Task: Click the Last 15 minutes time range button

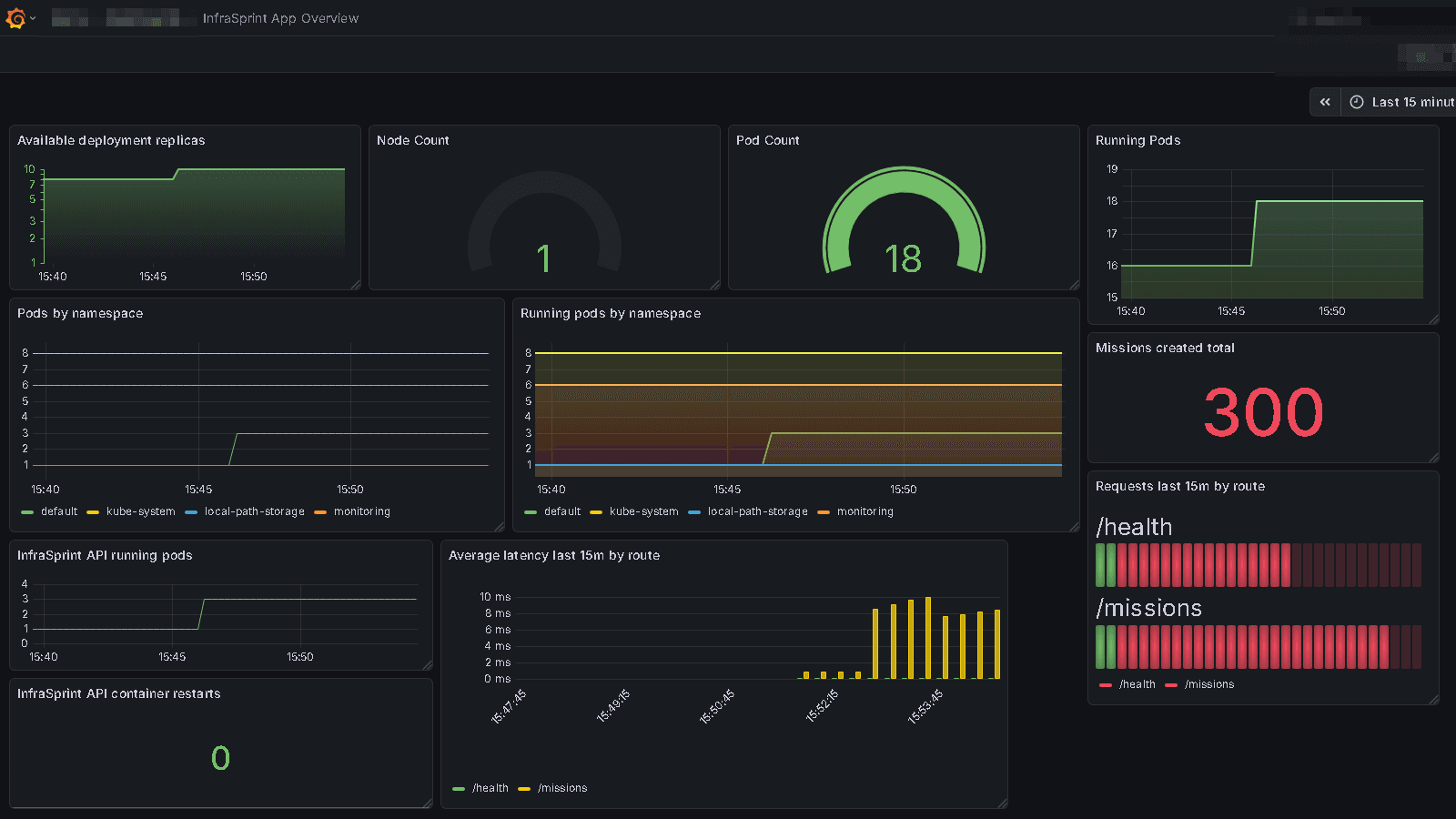Action: 1404,101
